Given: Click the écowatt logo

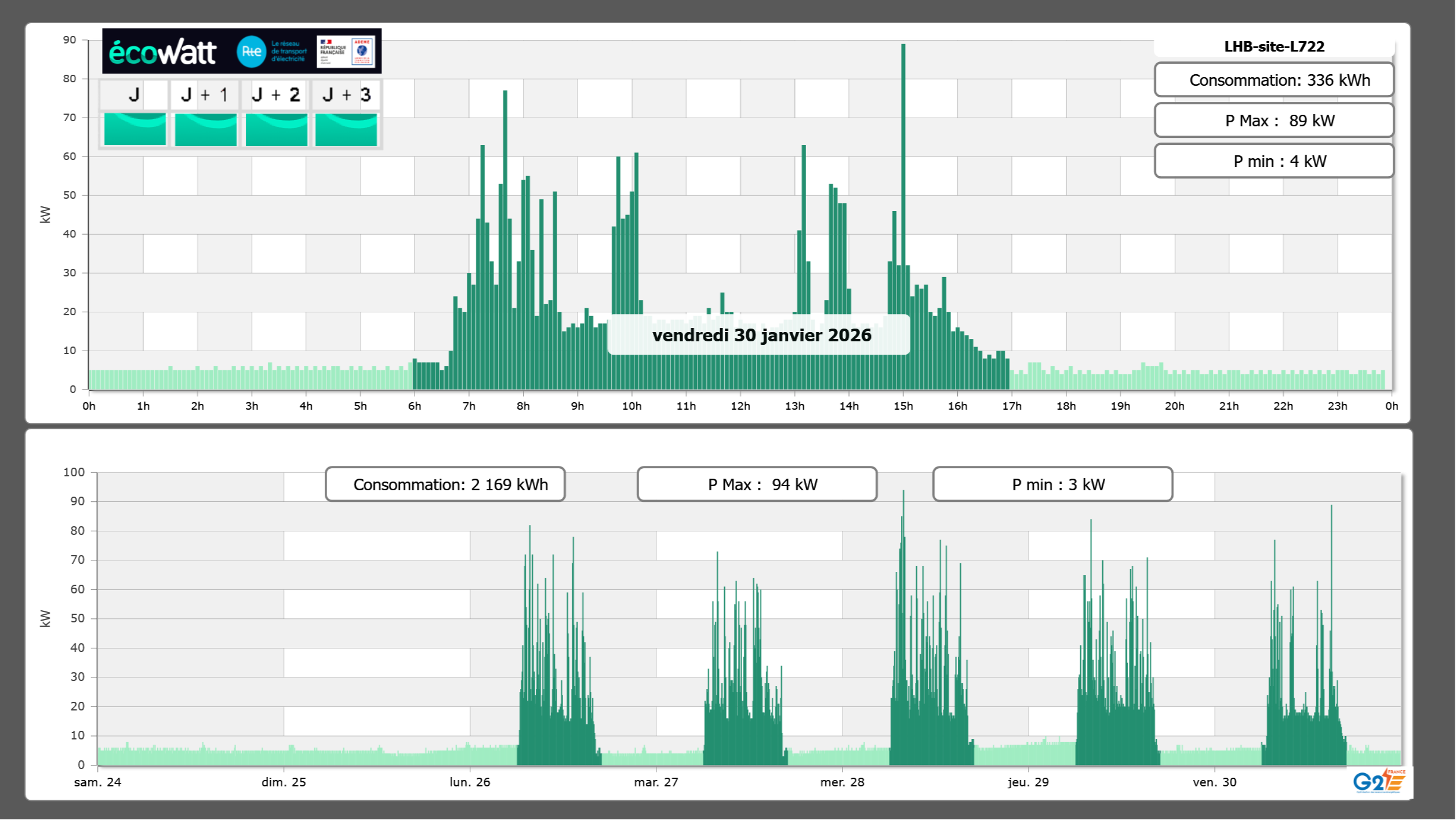Looking at the screenshot, I should click(162, 52).
